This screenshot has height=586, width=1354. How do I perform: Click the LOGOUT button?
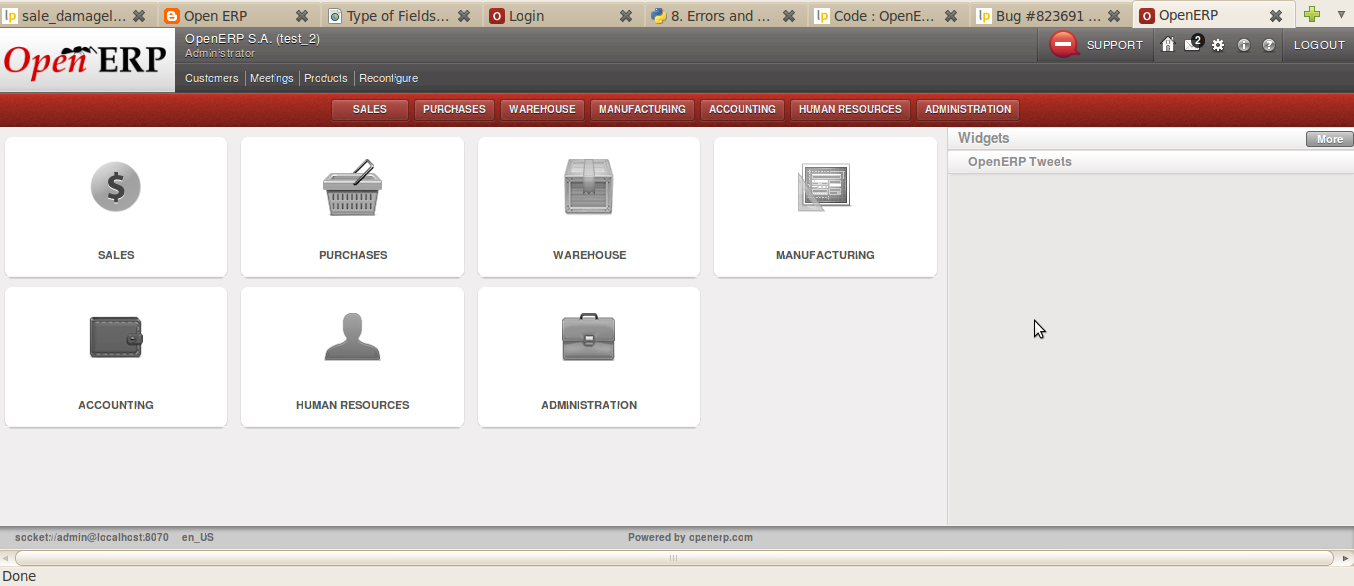(x=1319, y=45)
